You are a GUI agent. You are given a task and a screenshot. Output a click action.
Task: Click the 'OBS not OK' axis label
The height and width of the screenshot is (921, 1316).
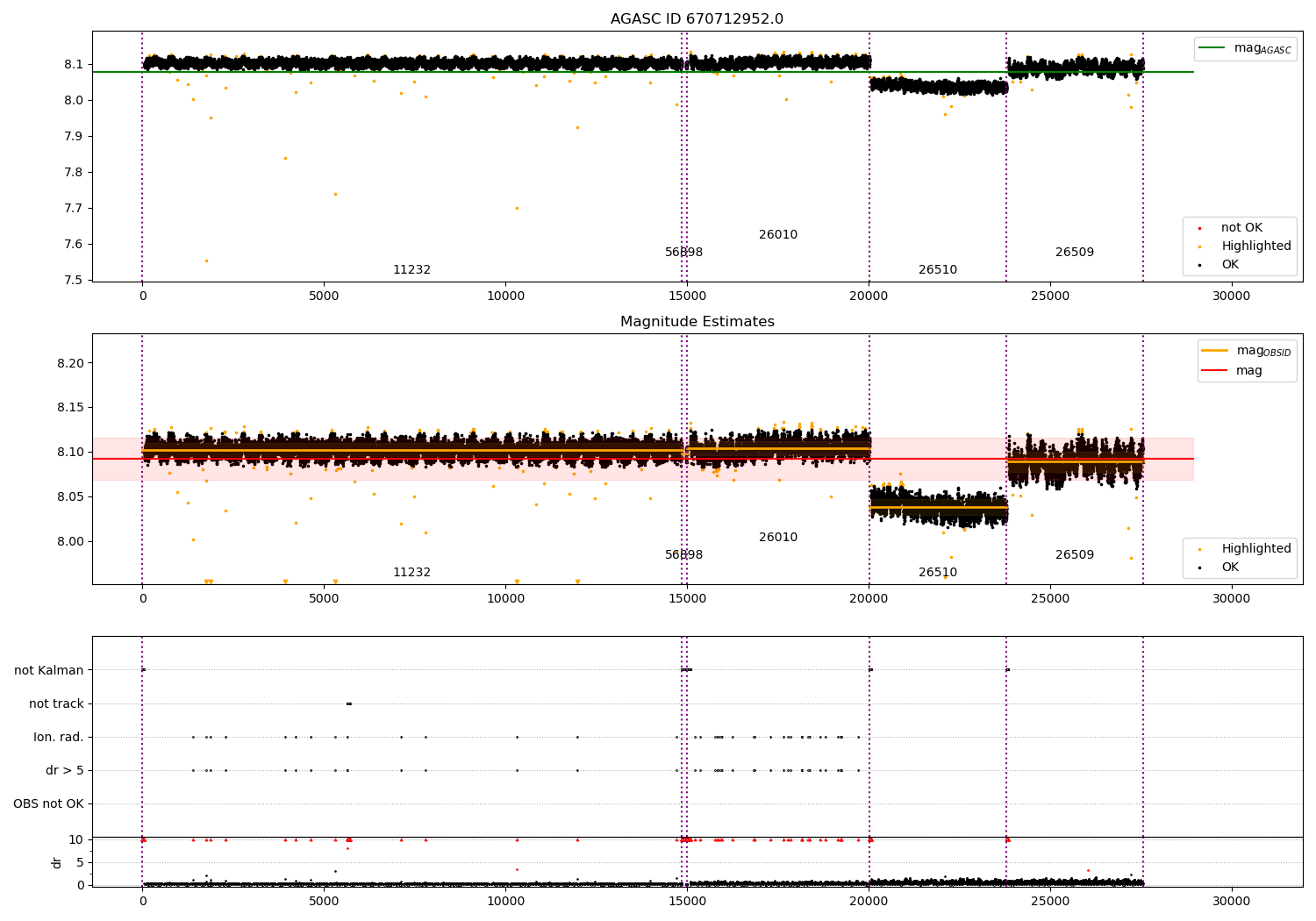coord(48,803)
